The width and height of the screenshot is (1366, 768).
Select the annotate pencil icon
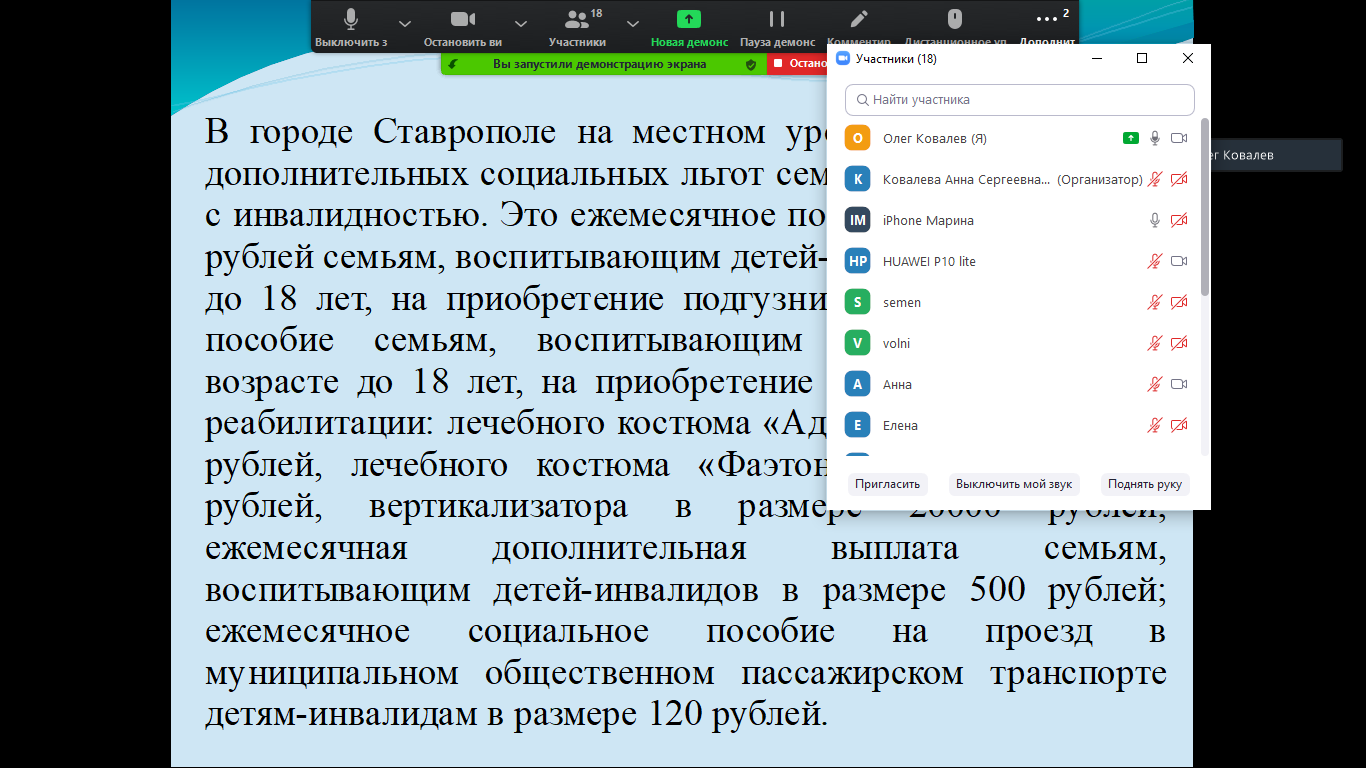(x=858, y=20)
